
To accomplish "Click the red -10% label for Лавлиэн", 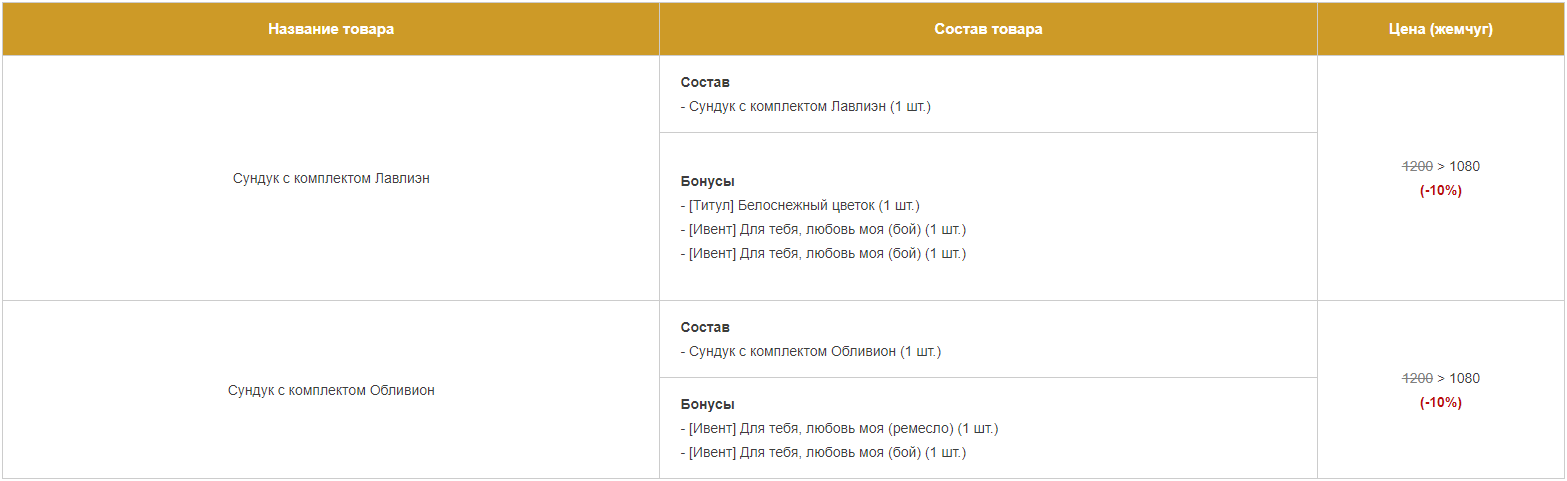I will tap(1441, 190).
